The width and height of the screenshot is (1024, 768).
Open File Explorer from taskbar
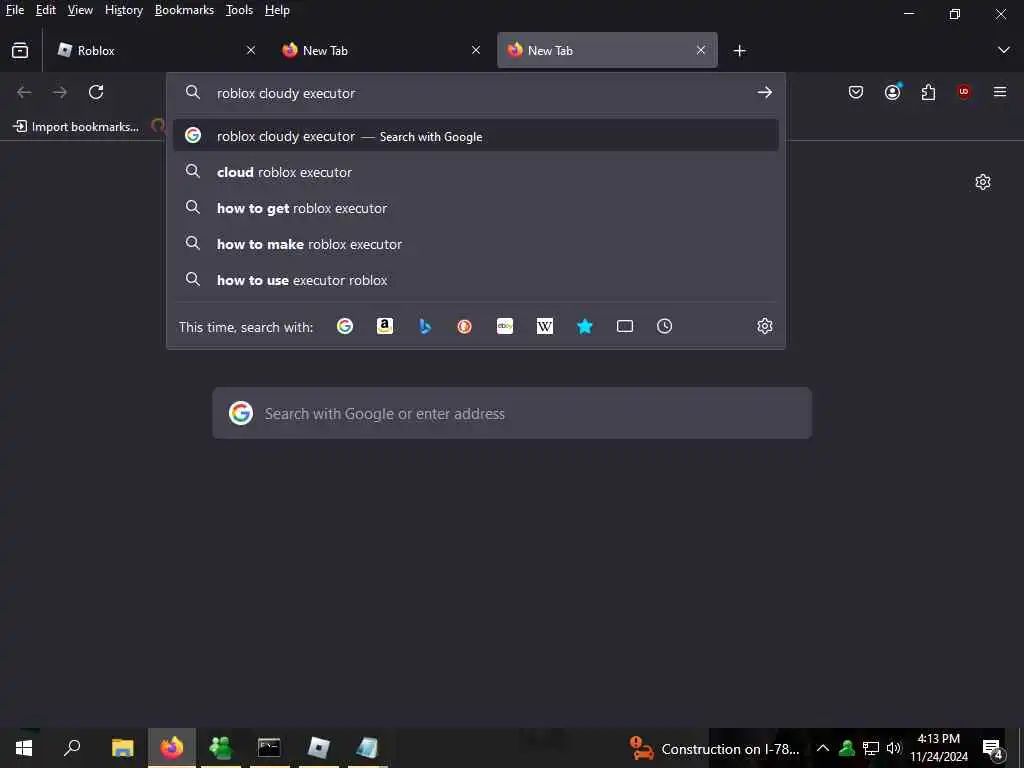[x=122, y=748]
